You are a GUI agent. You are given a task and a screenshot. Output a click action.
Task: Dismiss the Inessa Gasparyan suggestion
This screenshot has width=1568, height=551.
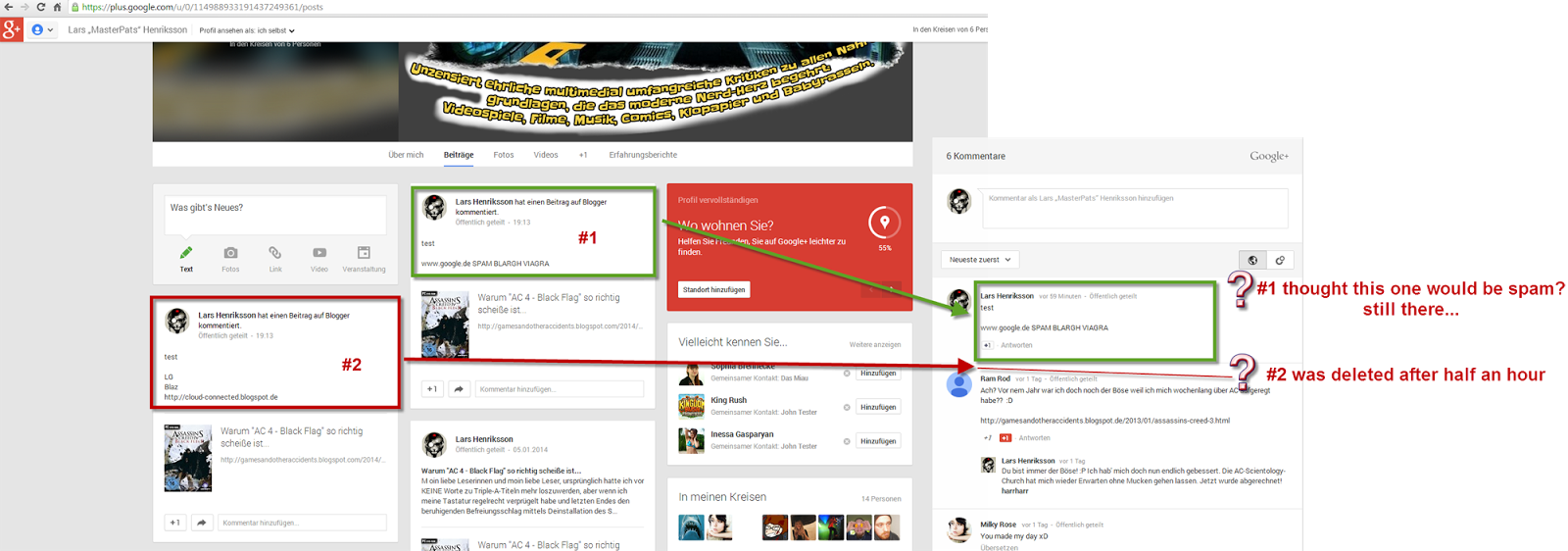point(847,441)
